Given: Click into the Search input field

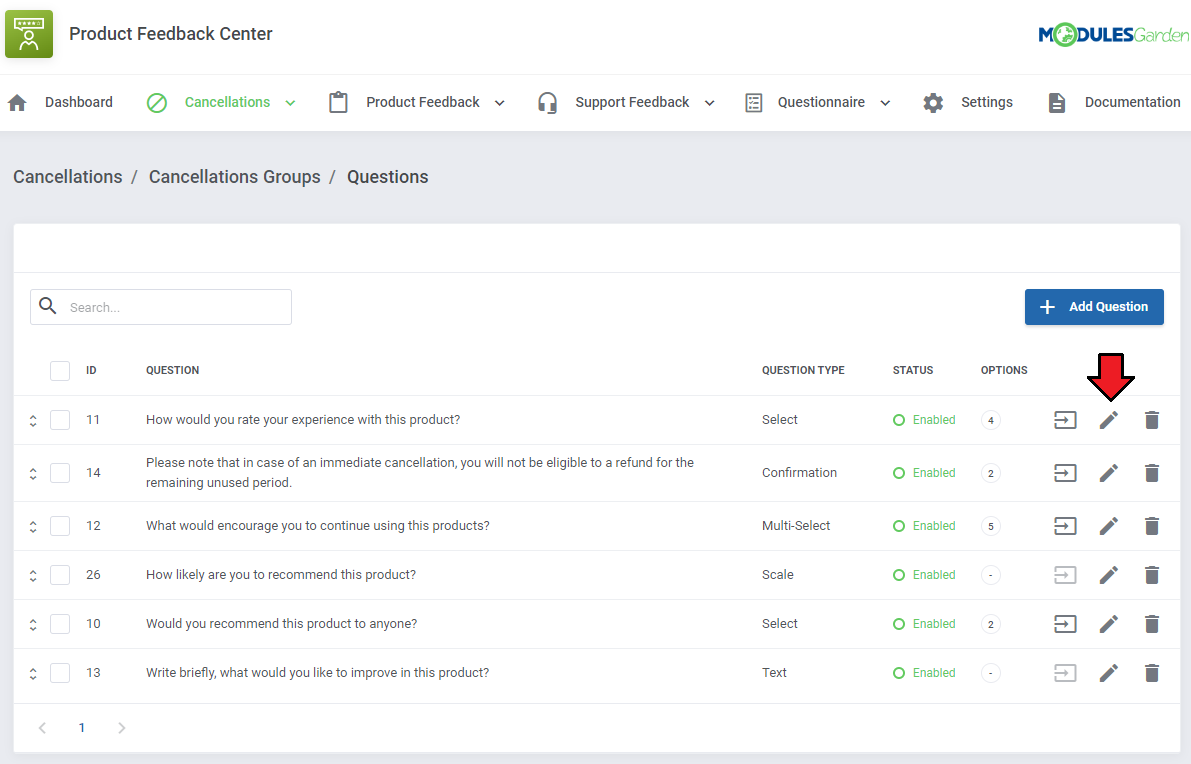Looking at the screenshot, I should (x=161, y=307).
